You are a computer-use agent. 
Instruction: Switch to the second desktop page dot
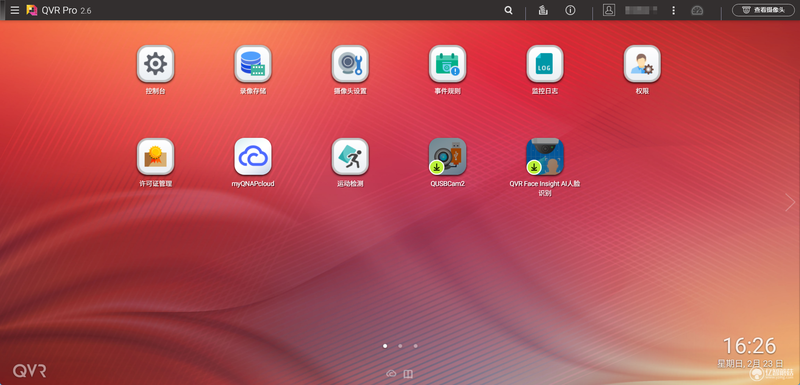click(400, 346)
